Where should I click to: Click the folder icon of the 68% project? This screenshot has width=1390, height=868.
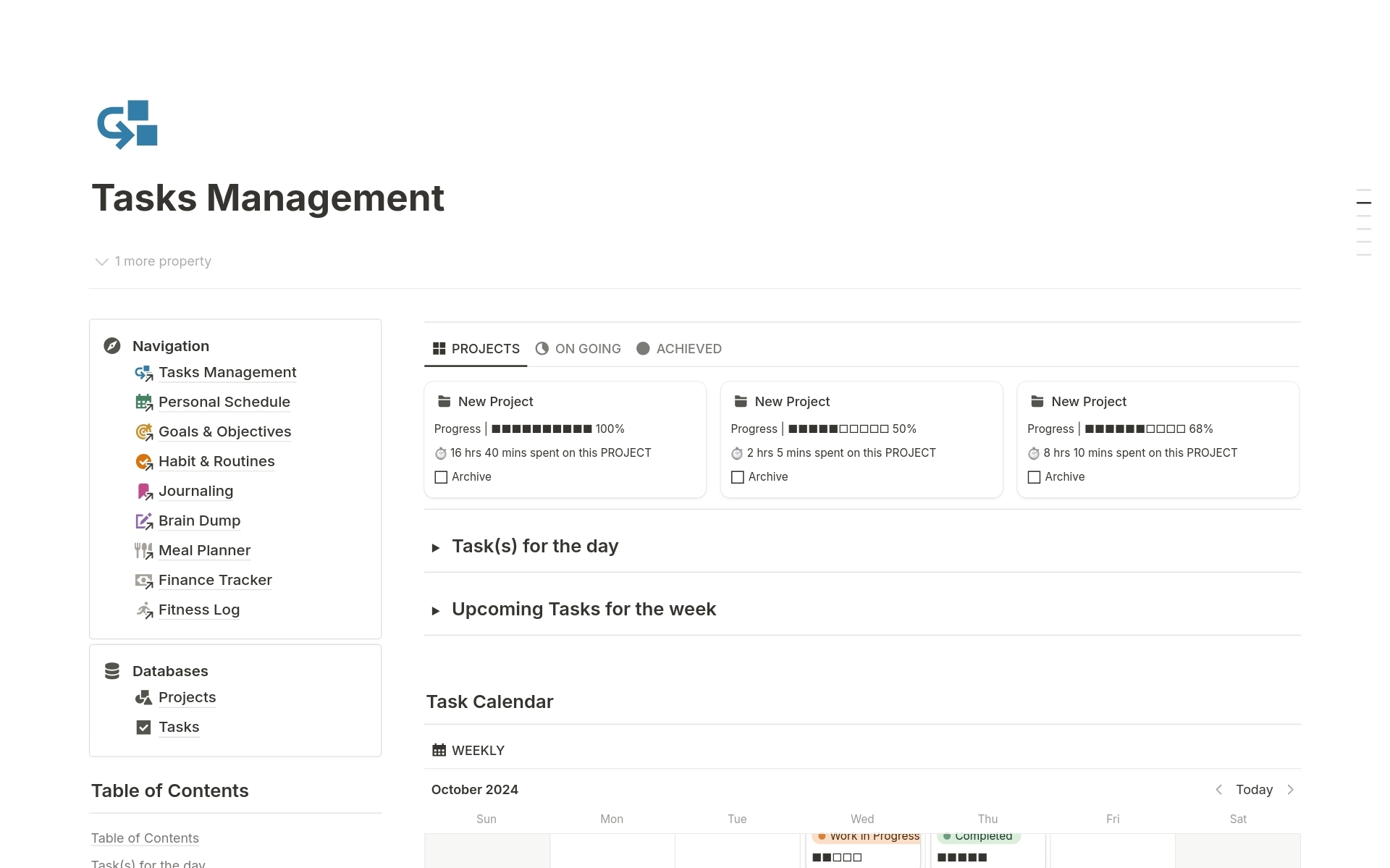[1037, 401]
